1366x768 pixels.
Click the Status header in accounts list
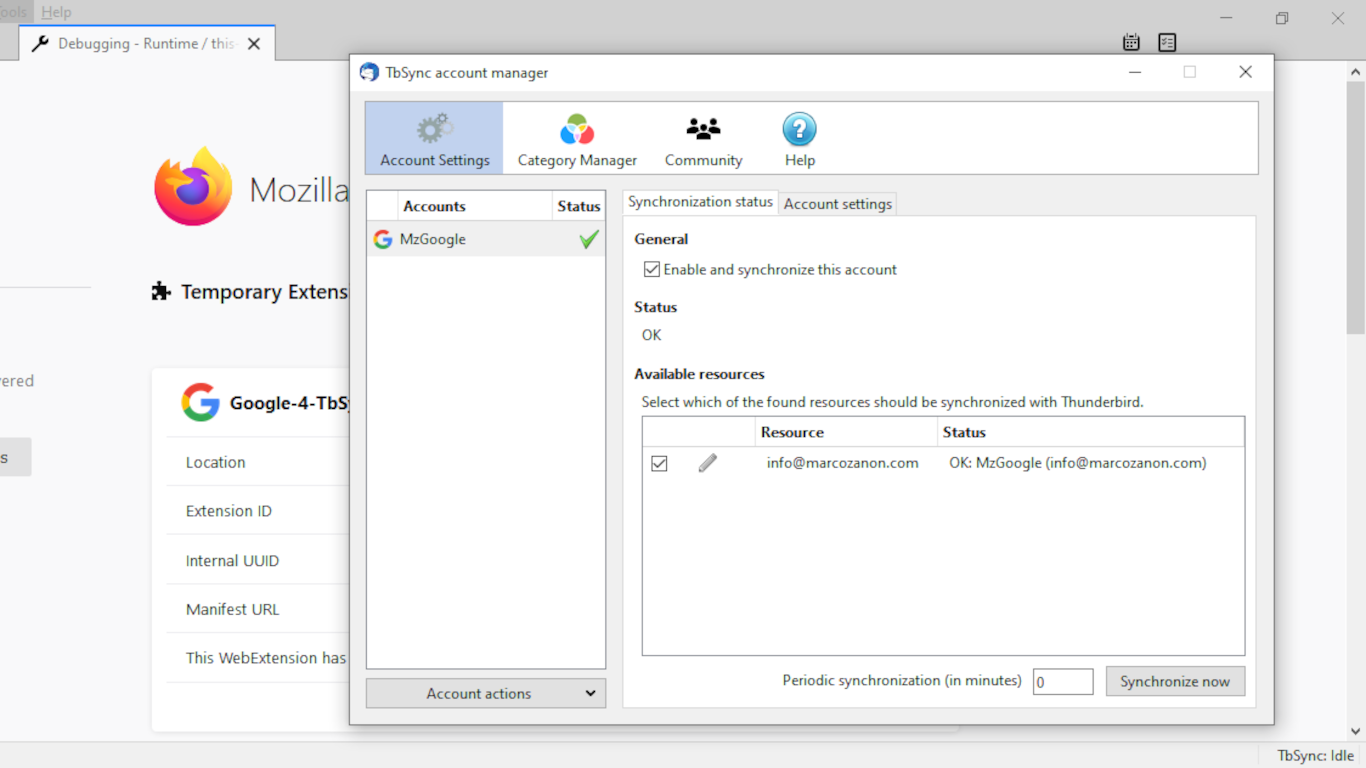click(x=579, y=206)
